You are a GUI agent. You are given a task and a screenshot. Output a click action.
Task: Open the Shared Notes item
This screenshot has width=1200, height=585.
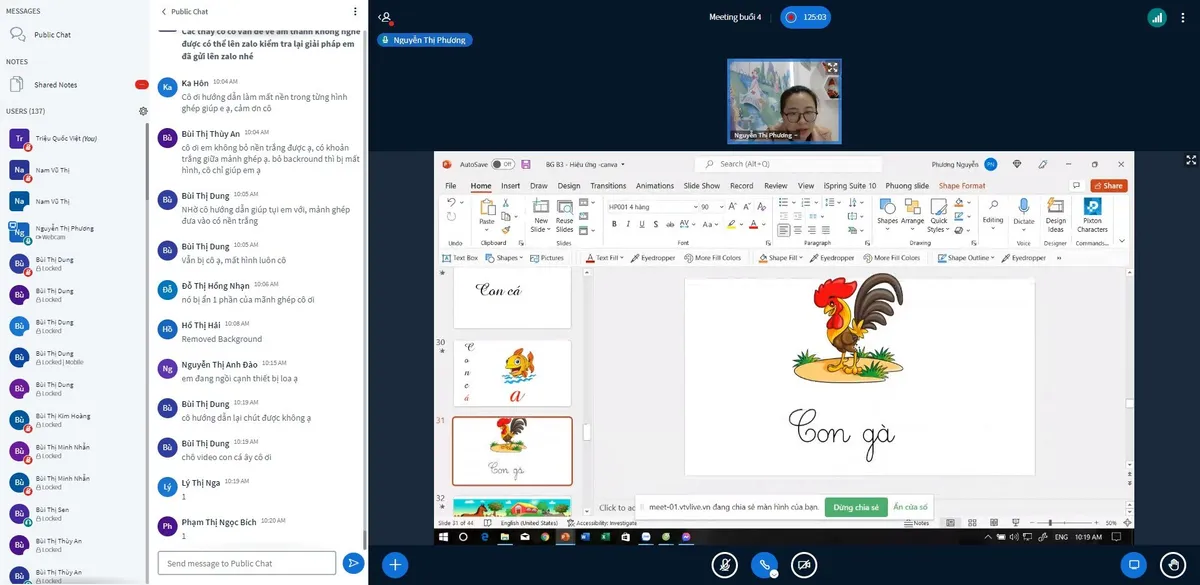coord(55,85)
